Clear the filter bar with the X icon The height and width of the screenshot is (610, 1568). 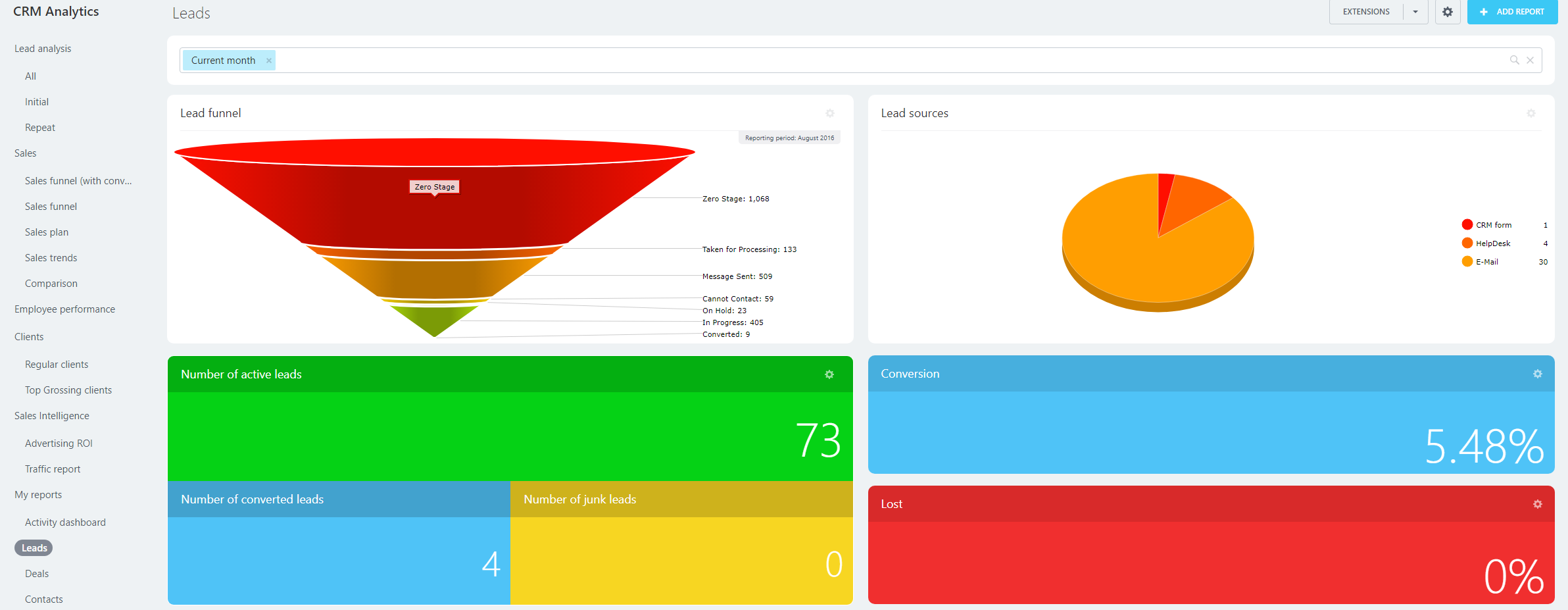[x=1530, y=60]
